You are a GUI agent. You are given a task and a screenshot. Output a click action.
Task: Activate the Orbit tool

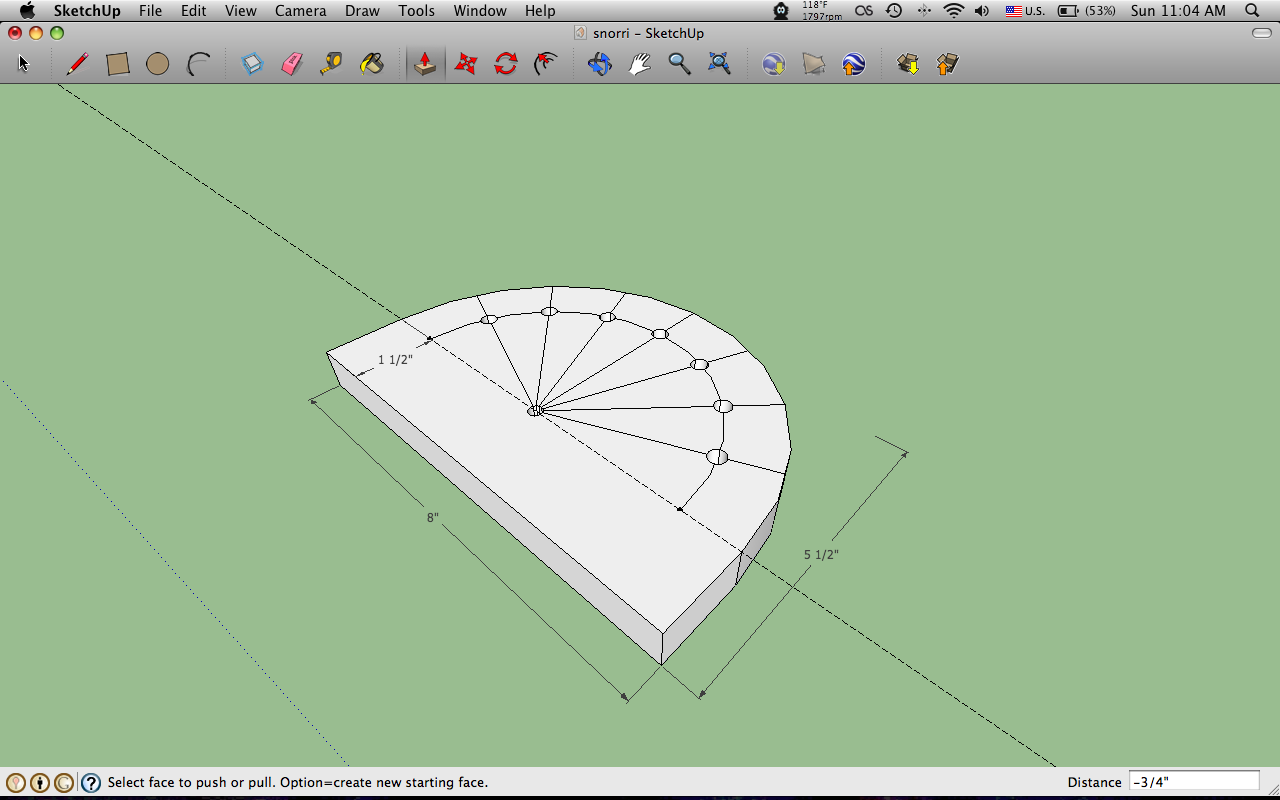[x=599, y=64]
